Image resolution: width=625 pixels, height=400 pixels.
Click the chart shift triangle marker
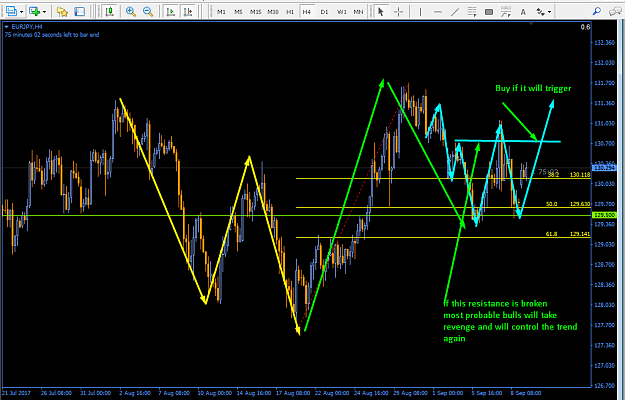(x=531, y=24)
